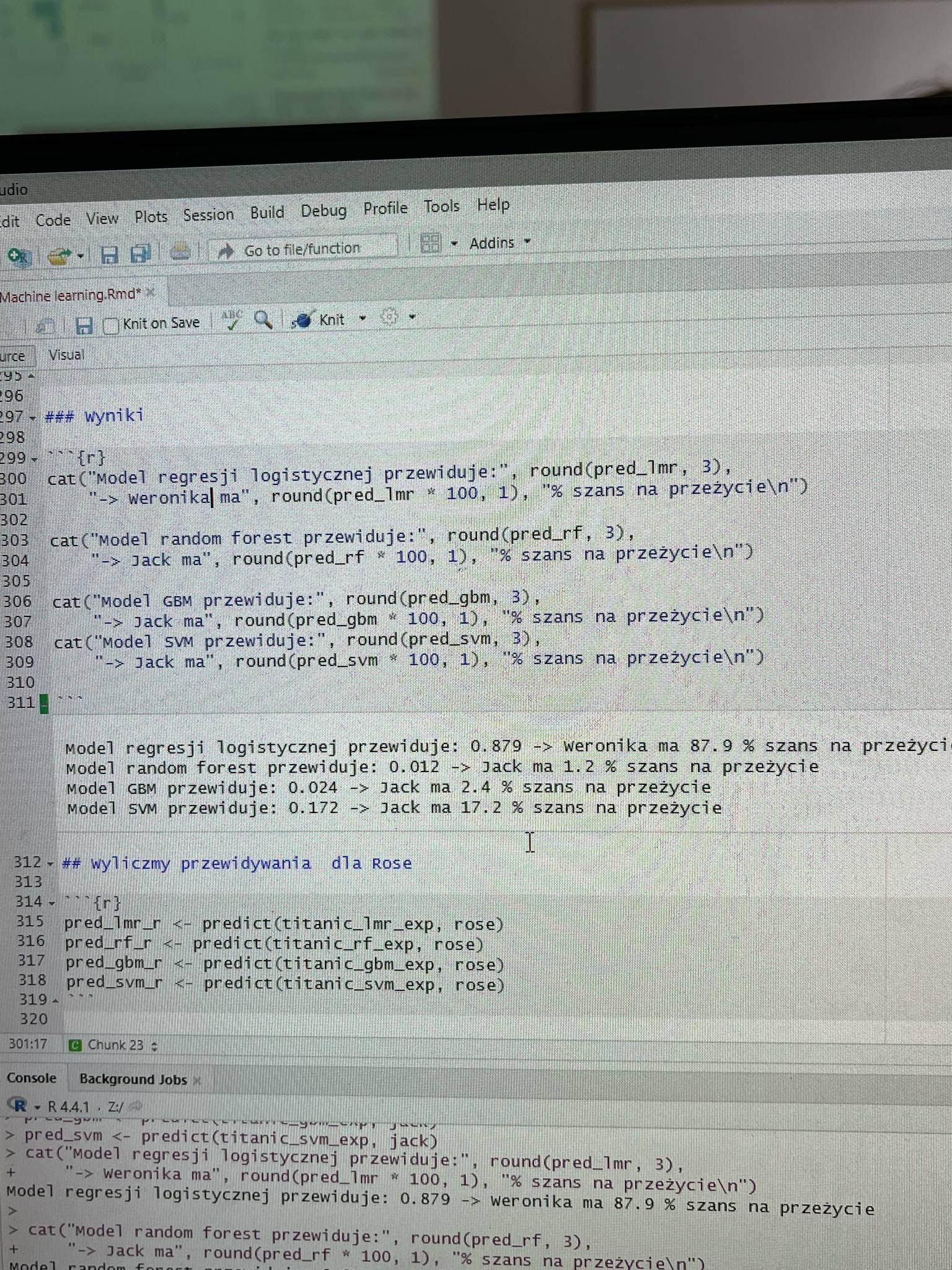Click the Knit button
Screen dimensions: 952x1270
pos(332,320)
